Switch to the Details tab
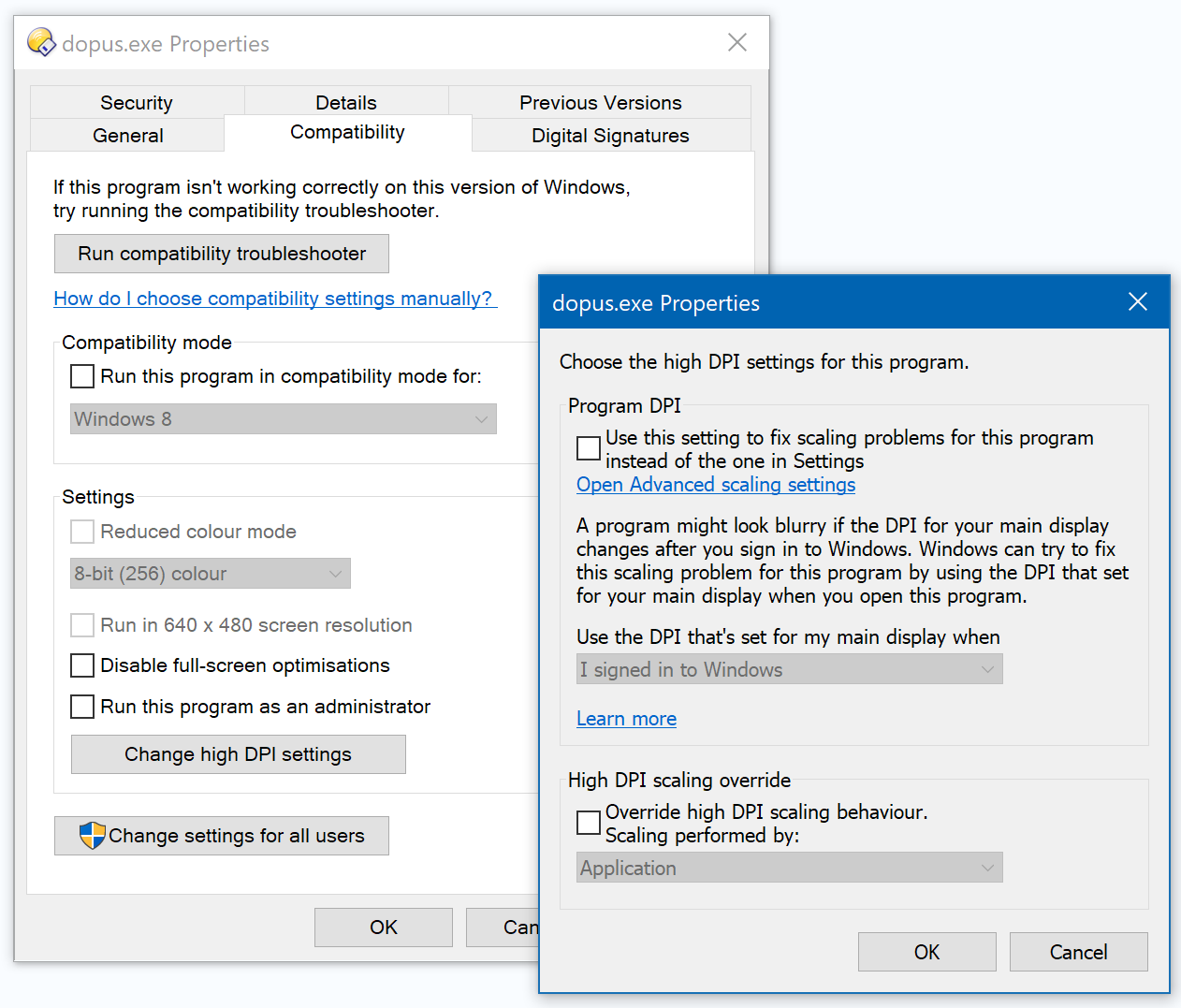1181x1008 pixels. coord(346,103)
